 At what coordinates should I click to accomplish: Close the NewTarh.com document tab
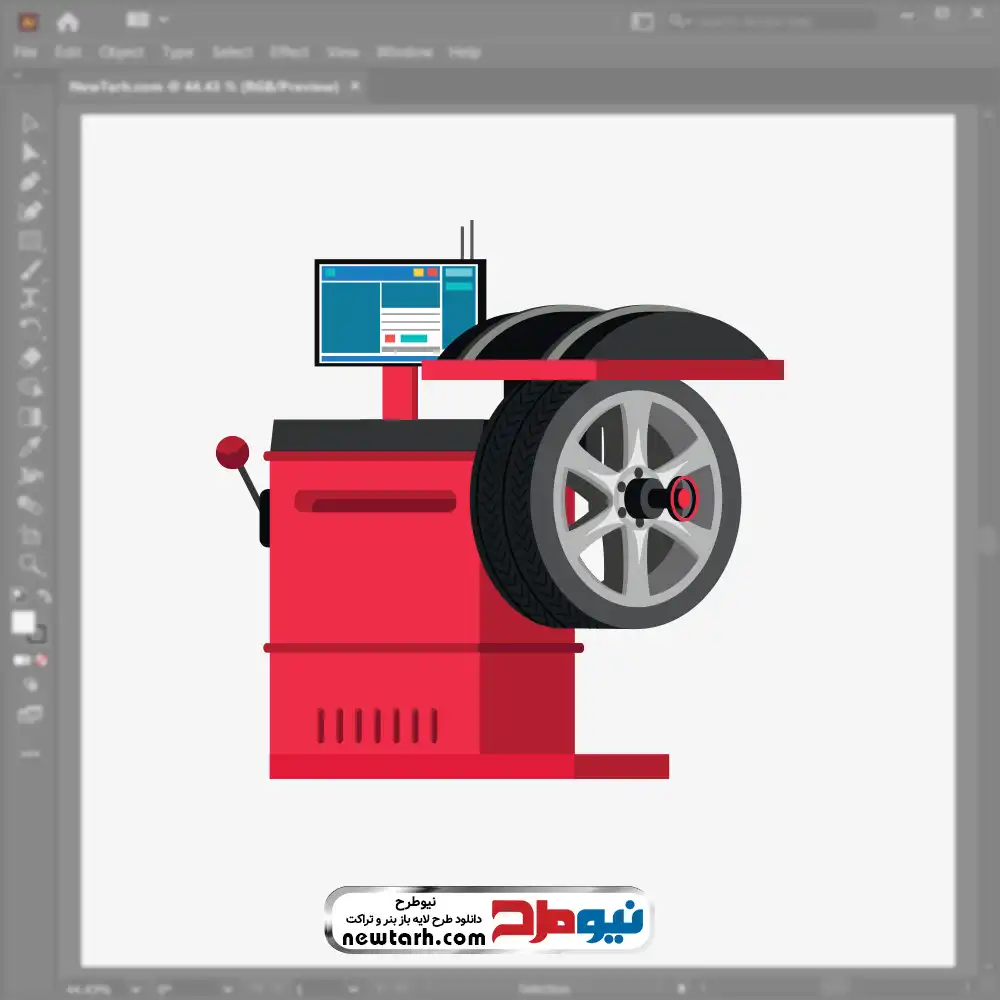(353, 87)
